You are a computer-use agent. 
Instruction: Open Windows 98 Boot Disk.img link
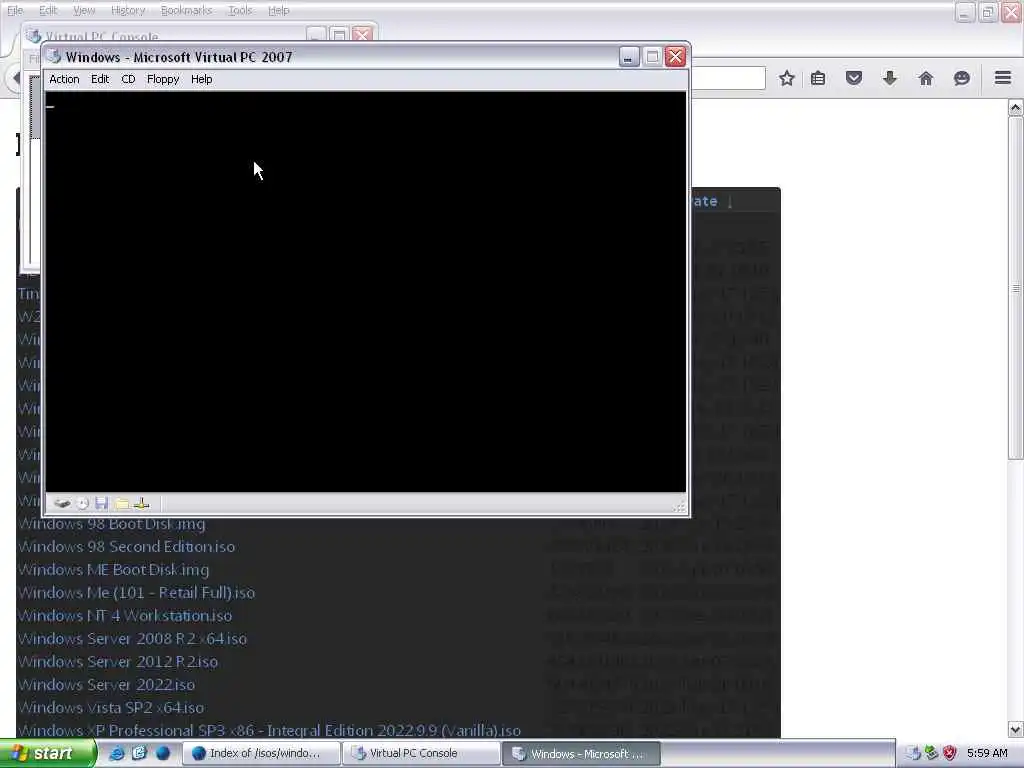112,524
